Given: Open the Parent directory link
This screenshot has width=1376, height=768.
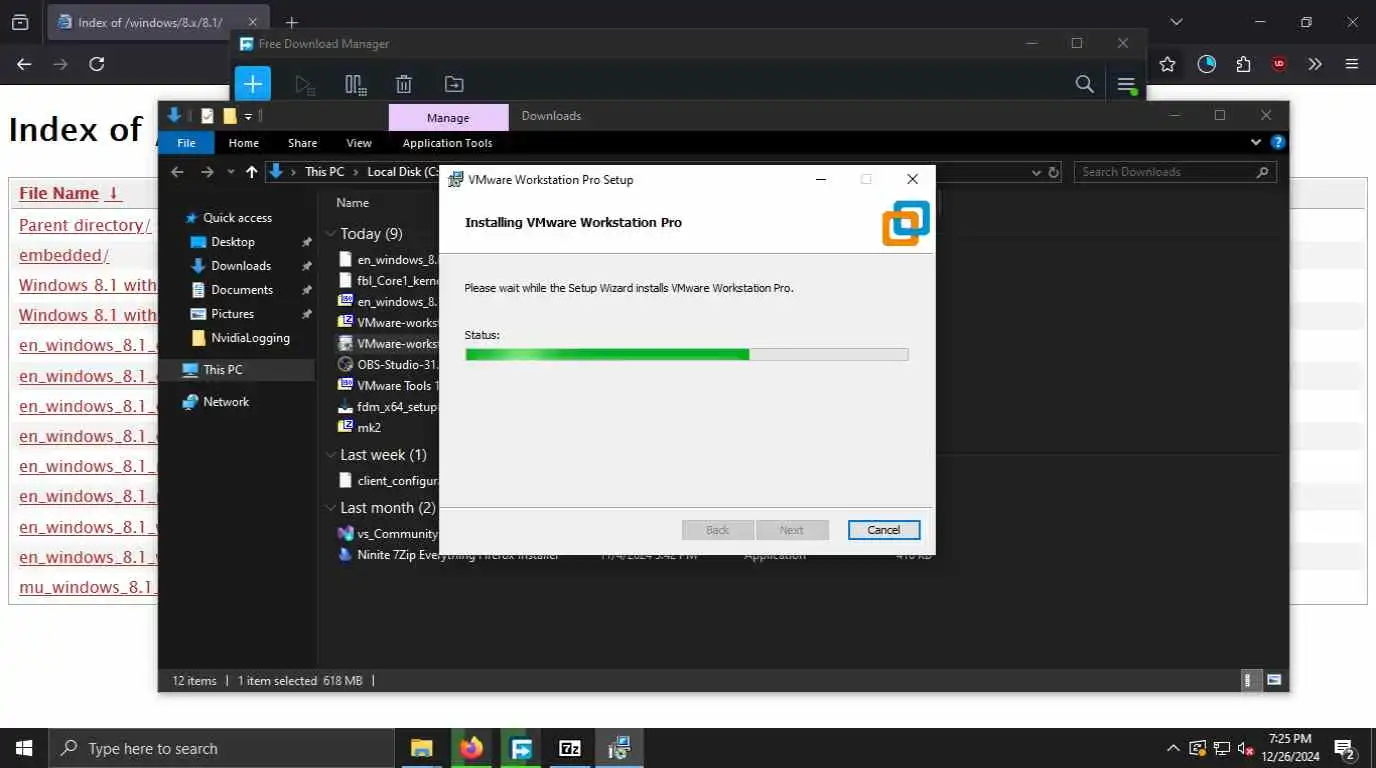Looking at the screenshot, I should pos(85,225).
